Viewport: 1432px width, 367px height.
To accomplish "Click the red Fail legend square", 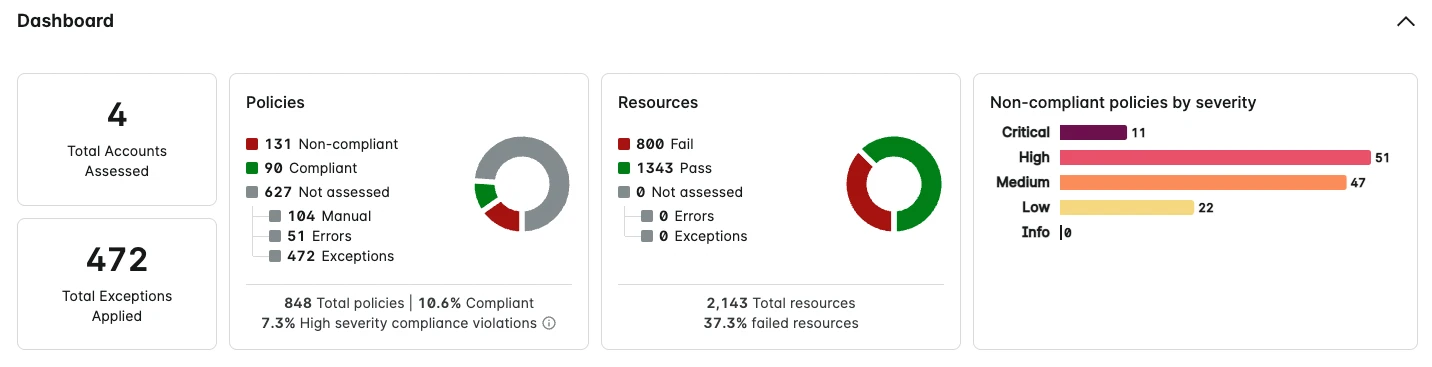I will (x=624, y=144).
